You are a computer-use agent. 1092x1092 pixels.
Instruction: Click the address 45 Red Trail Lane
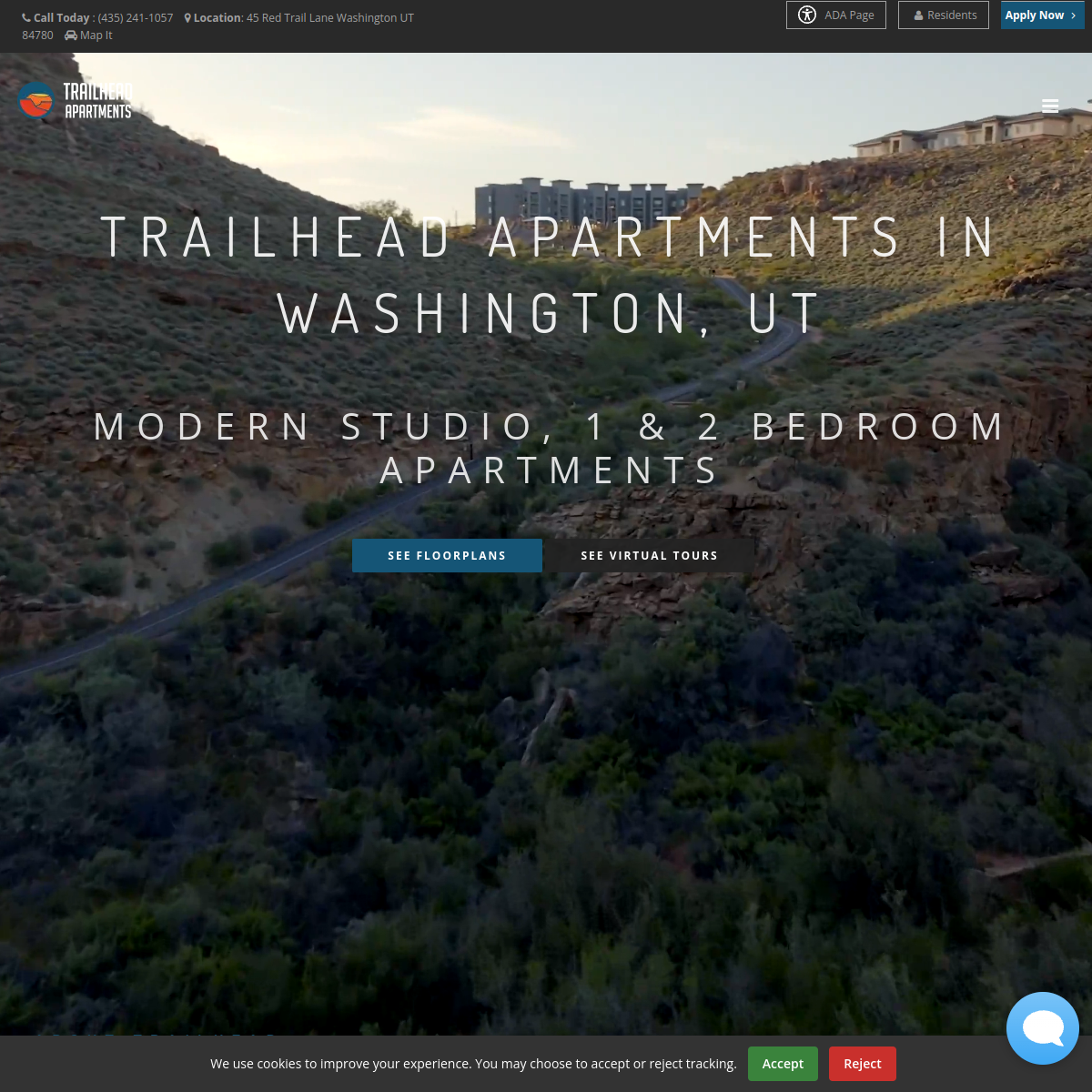(x=290, y=18)
